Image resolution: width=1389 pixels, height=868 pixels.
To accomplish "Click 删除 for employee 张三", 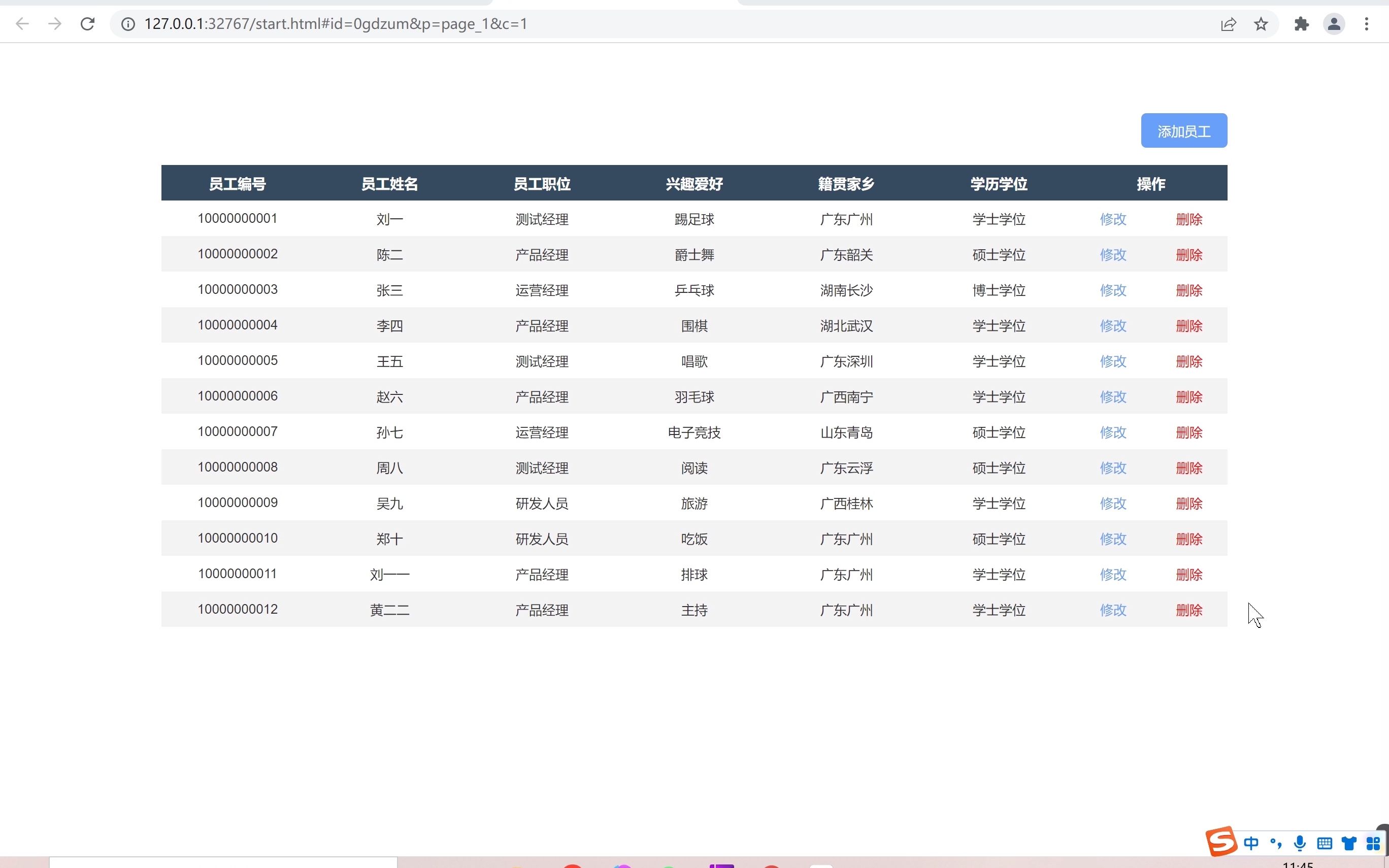I will point(1188,290).
